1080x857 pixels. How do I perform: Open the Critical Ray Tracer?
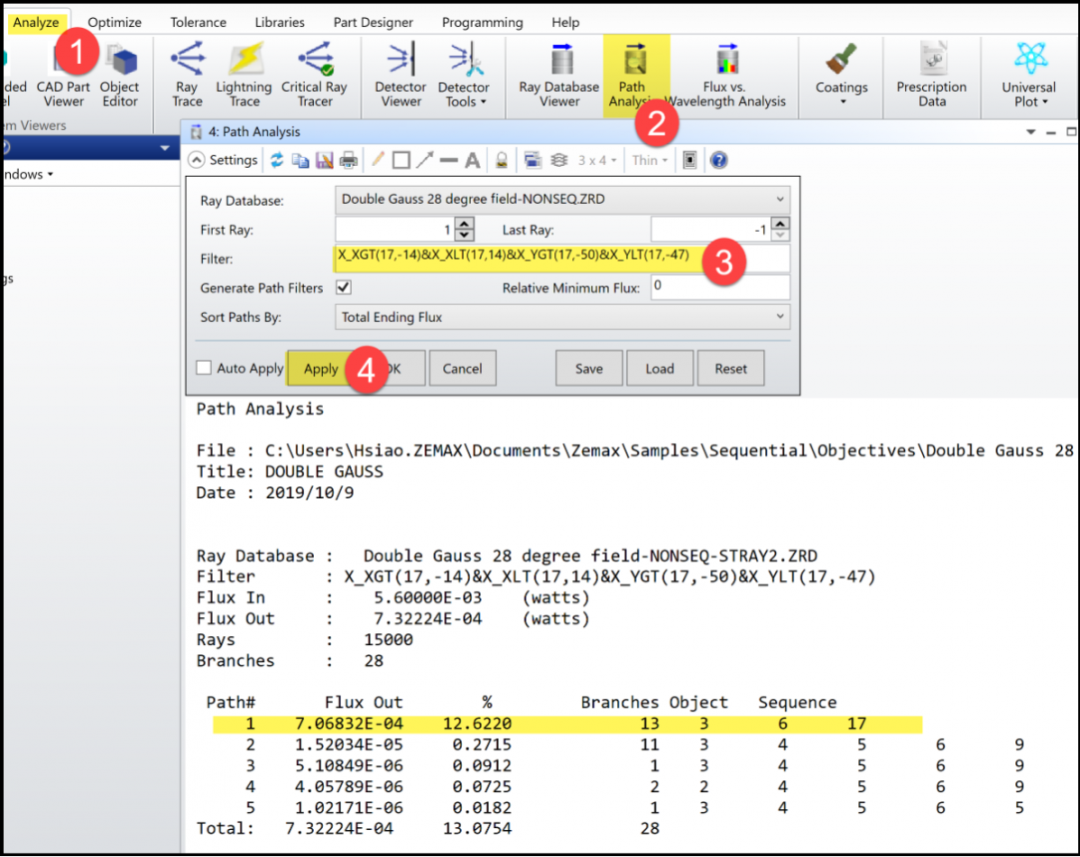click(315, 76)
